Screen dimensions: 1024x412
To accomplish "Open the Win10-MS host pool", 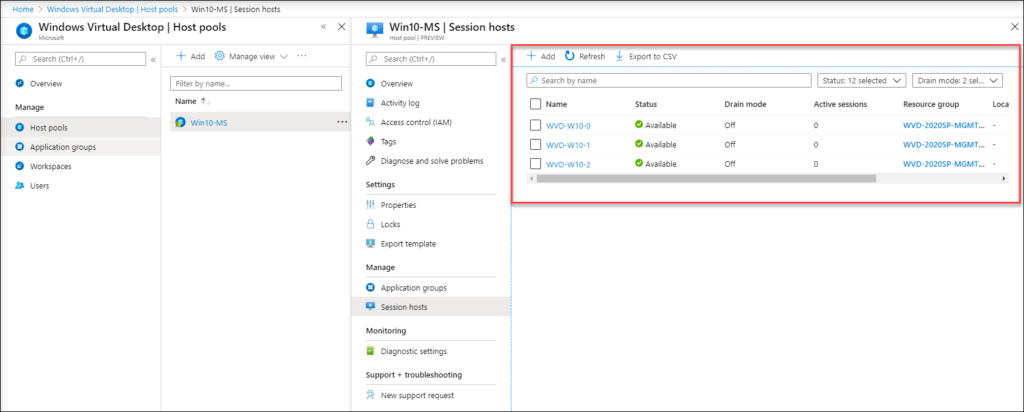I will tap(209, 122).
